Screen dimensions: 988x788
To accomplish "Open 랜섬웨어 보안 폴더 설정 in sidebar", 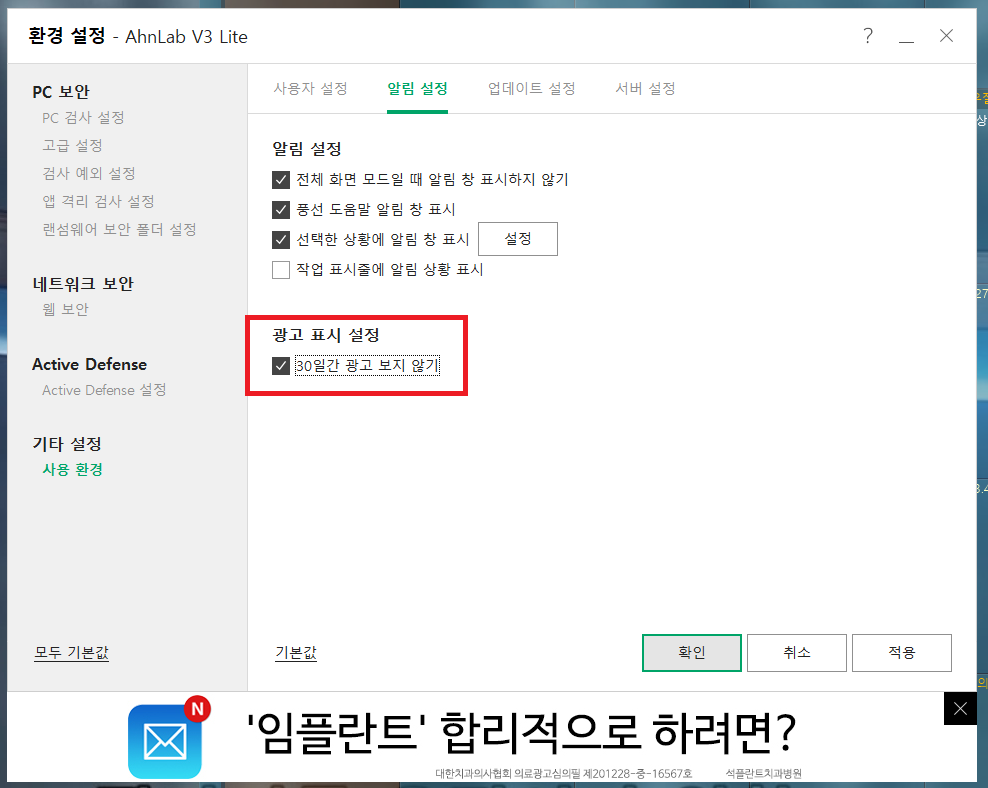I will pos(119,229).
